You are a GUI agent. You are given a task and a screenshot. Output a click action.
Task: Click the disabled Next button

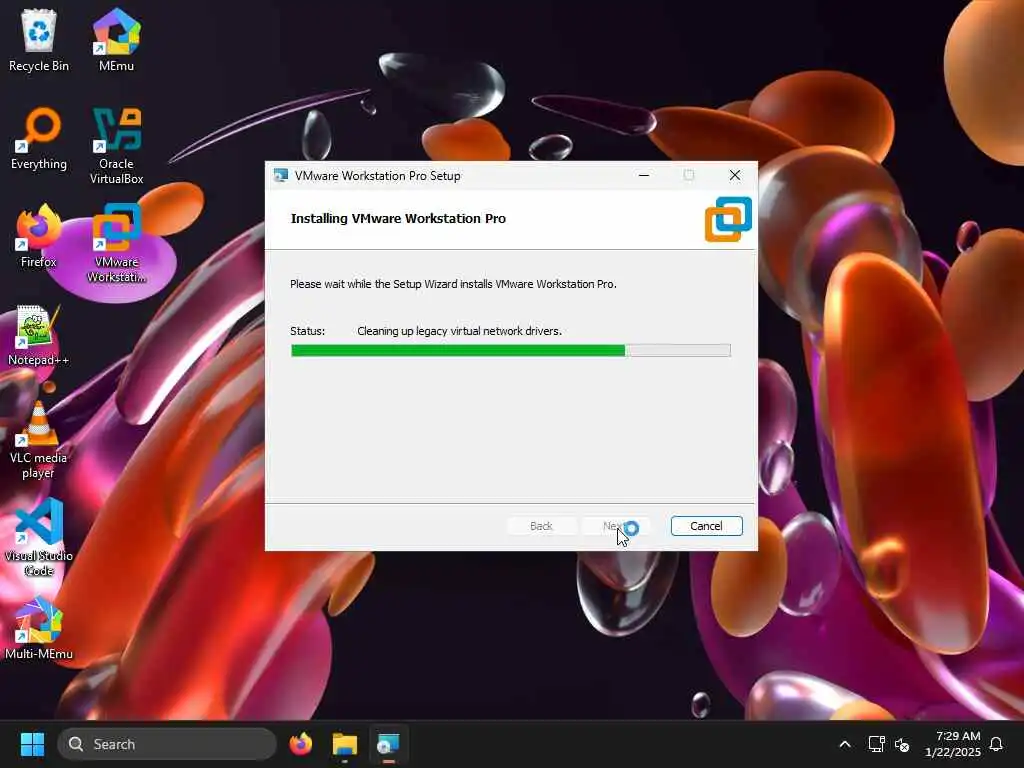pyautogui.click(x=614, y=526)
